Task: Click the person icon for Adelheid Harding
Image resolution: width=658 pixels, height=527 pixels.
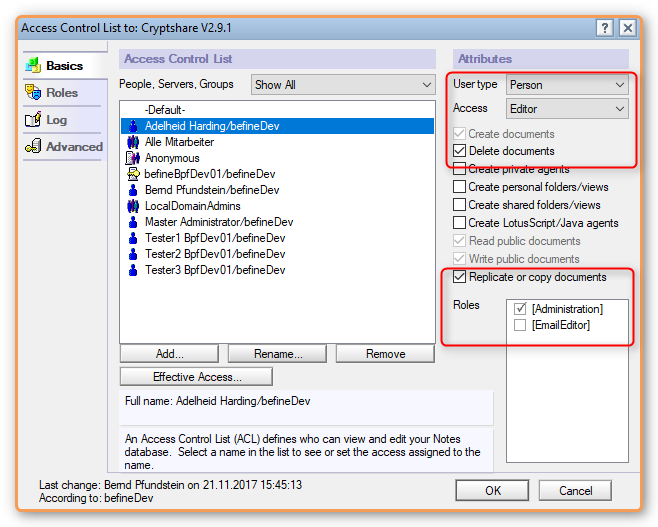Action: pyautogui.click(x=133, y=126)
